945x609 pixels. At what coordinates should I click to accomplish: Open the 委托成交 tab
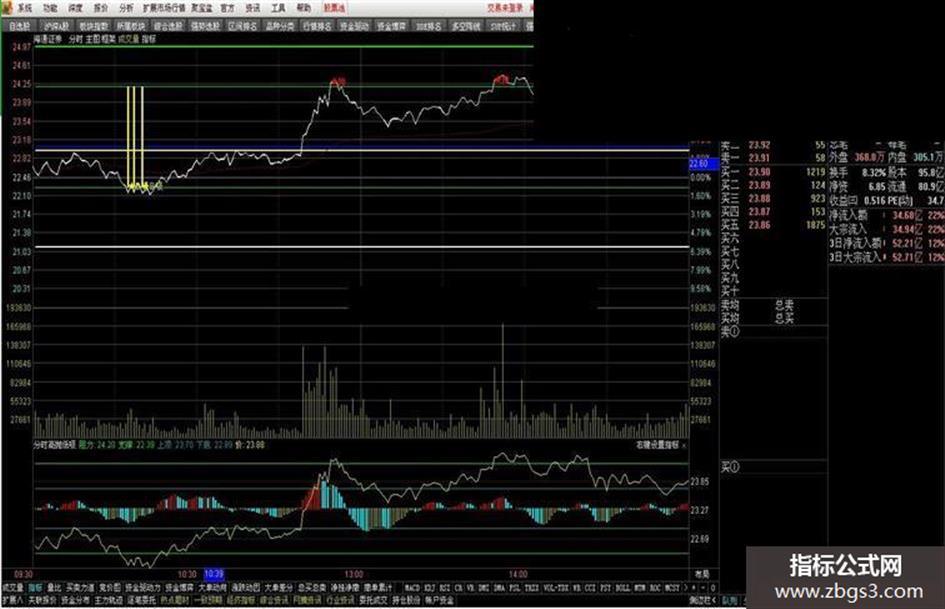point(374,601)
